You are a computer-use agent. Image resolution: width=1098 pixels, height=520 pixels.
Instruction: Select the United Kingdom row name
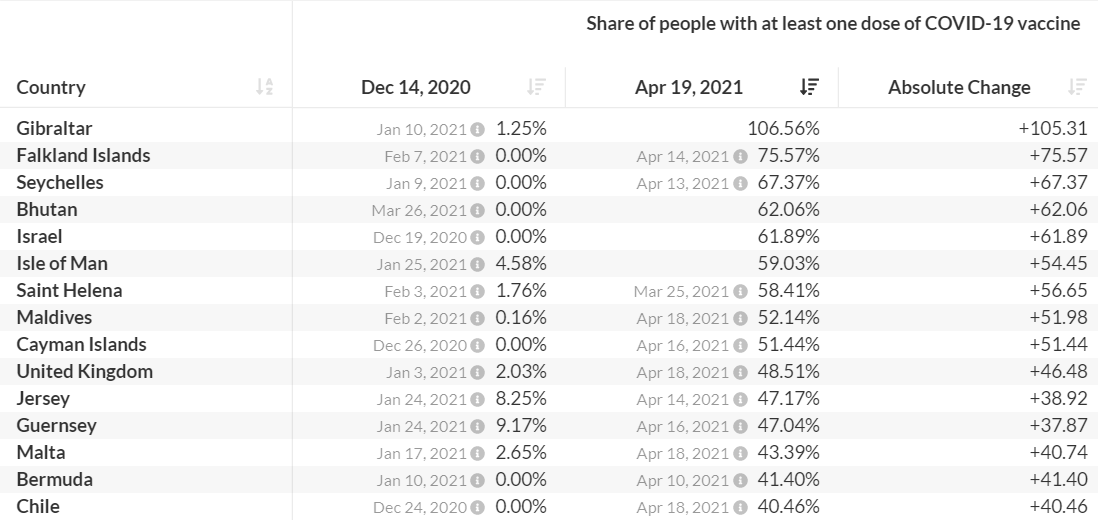[85, 372]
